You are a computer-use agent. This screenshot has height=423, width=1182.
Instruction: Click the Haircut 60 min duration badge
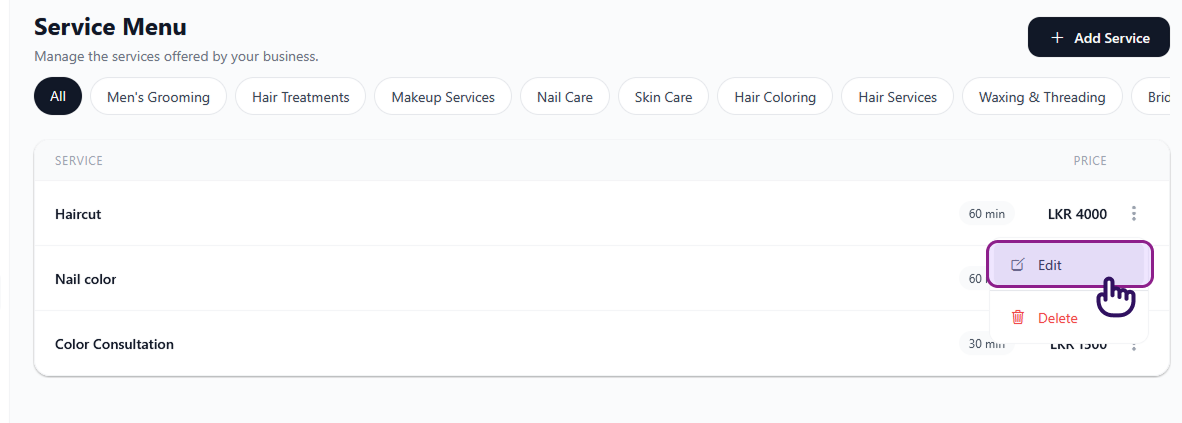click(x=986, y=214)
